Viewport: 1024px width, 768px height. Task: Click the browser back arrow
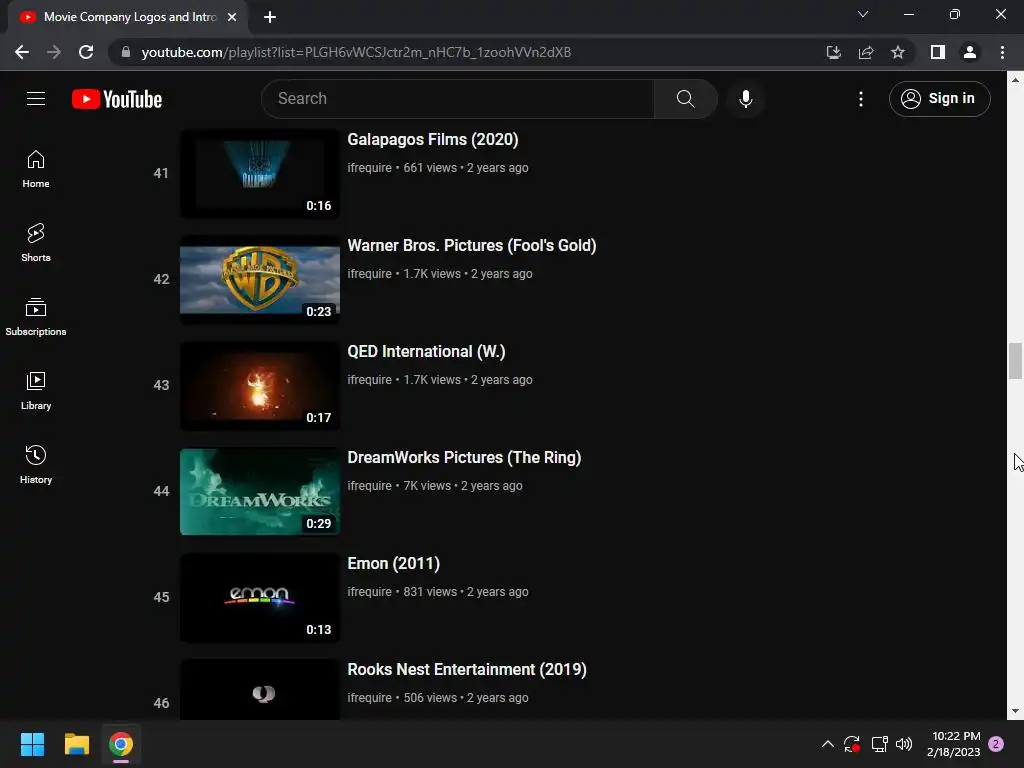coord(22,52)
